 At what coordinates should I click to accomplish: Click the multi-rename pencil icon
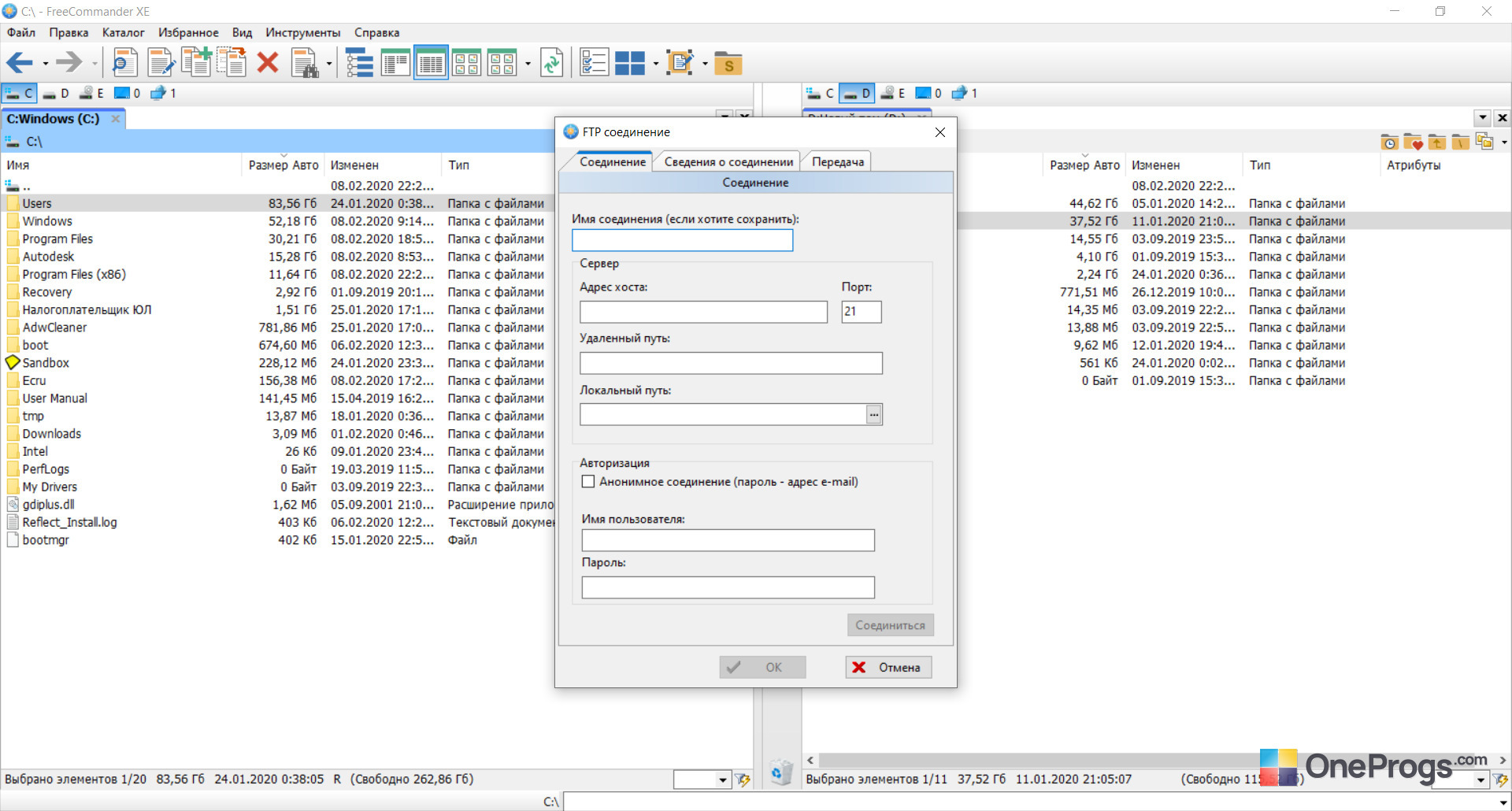point(680,63)
